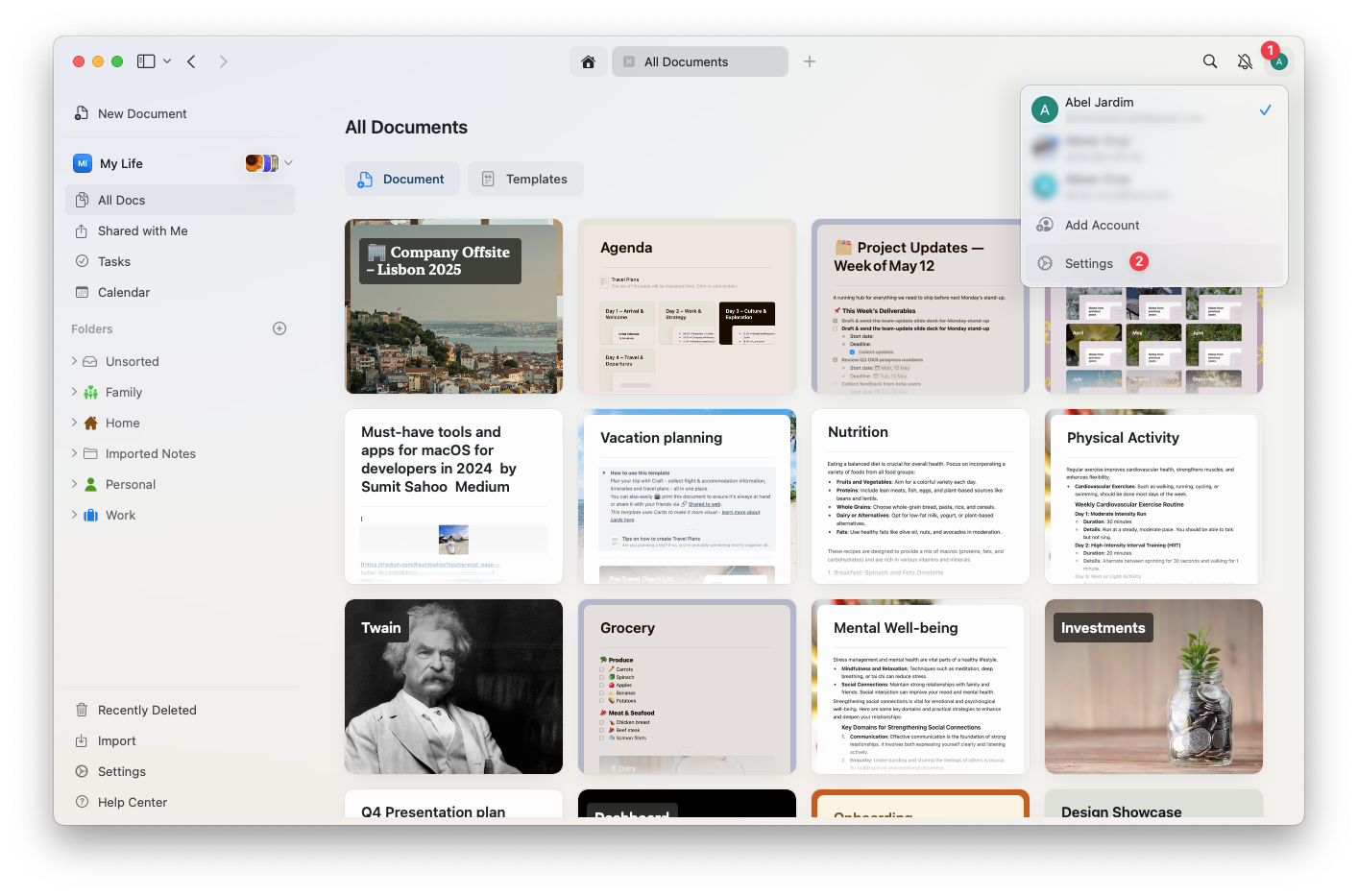This screenshot has width=1358, height=896.
Task: Add a new tab with plus
Action: pyautogui.click(x=810, y=61)
